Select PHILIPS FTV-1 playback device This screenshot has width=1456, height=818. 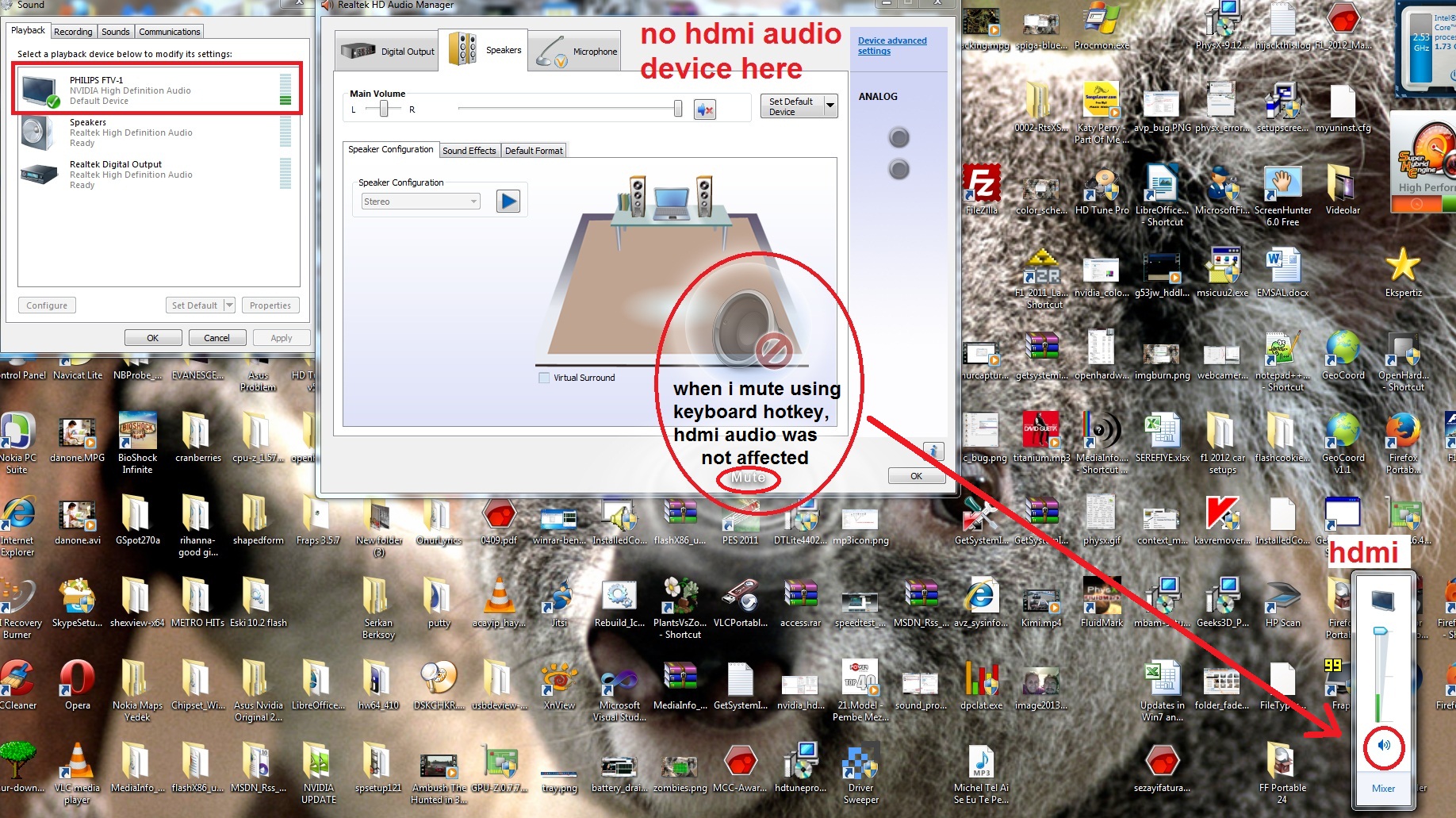(x=156, y=90)
